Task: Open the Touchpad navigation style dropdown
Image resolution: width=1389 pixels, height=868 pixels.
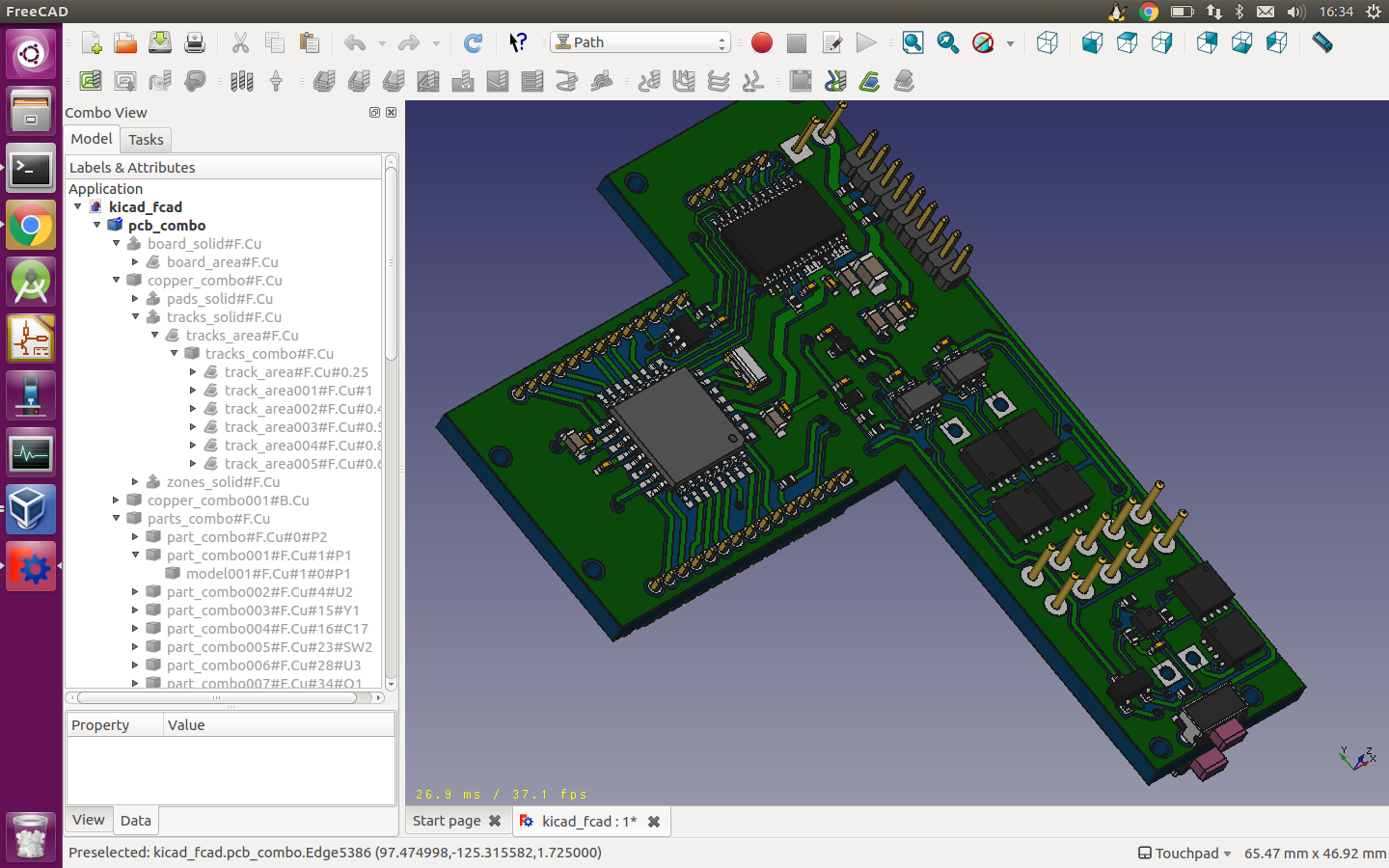Action: pyautogui.click(x=1185, y=853)
